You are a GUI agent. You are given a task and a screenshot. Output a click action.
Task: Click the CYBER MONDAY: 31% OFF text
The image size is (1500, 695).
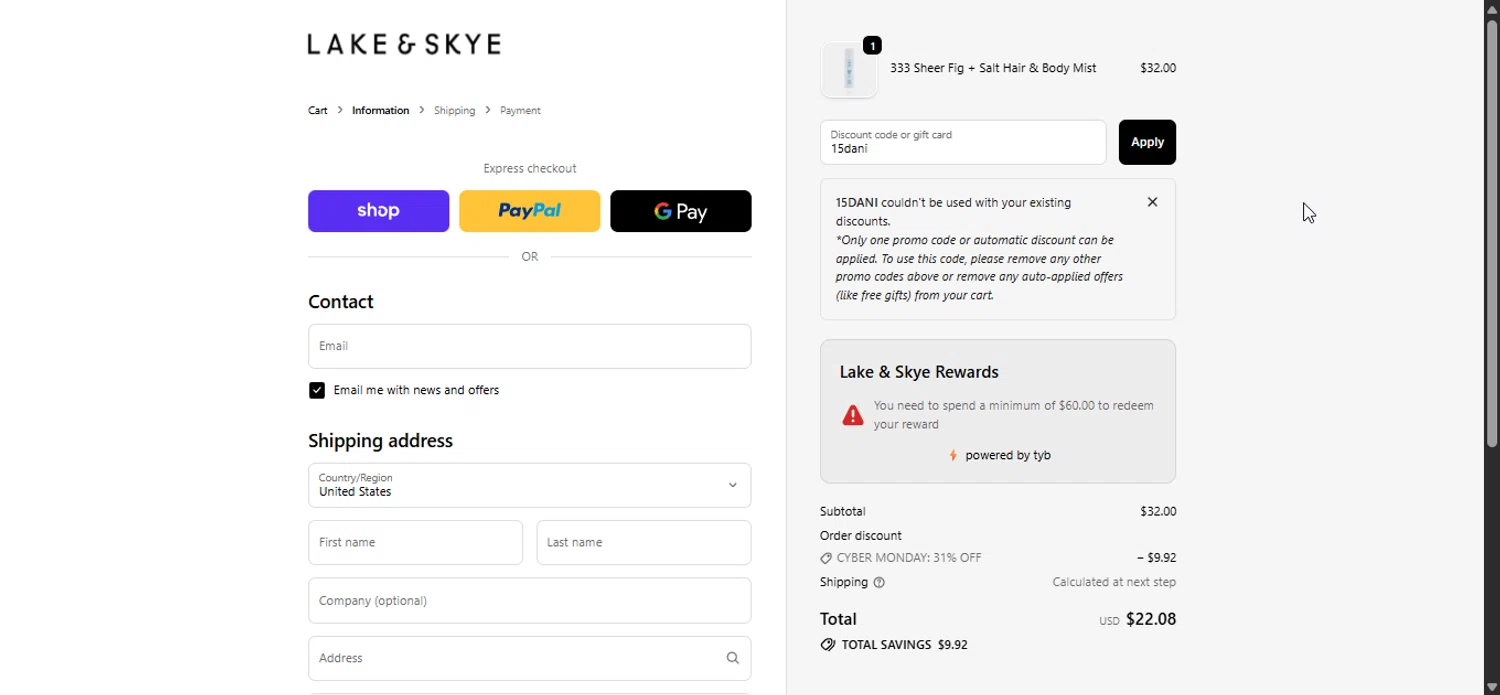[x=909, y=558]
